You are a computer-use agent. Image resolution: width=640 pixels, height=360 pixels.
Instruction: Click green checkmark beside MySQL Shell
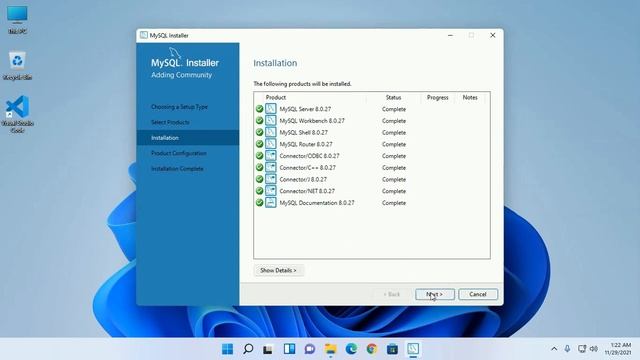coord(259,132)
